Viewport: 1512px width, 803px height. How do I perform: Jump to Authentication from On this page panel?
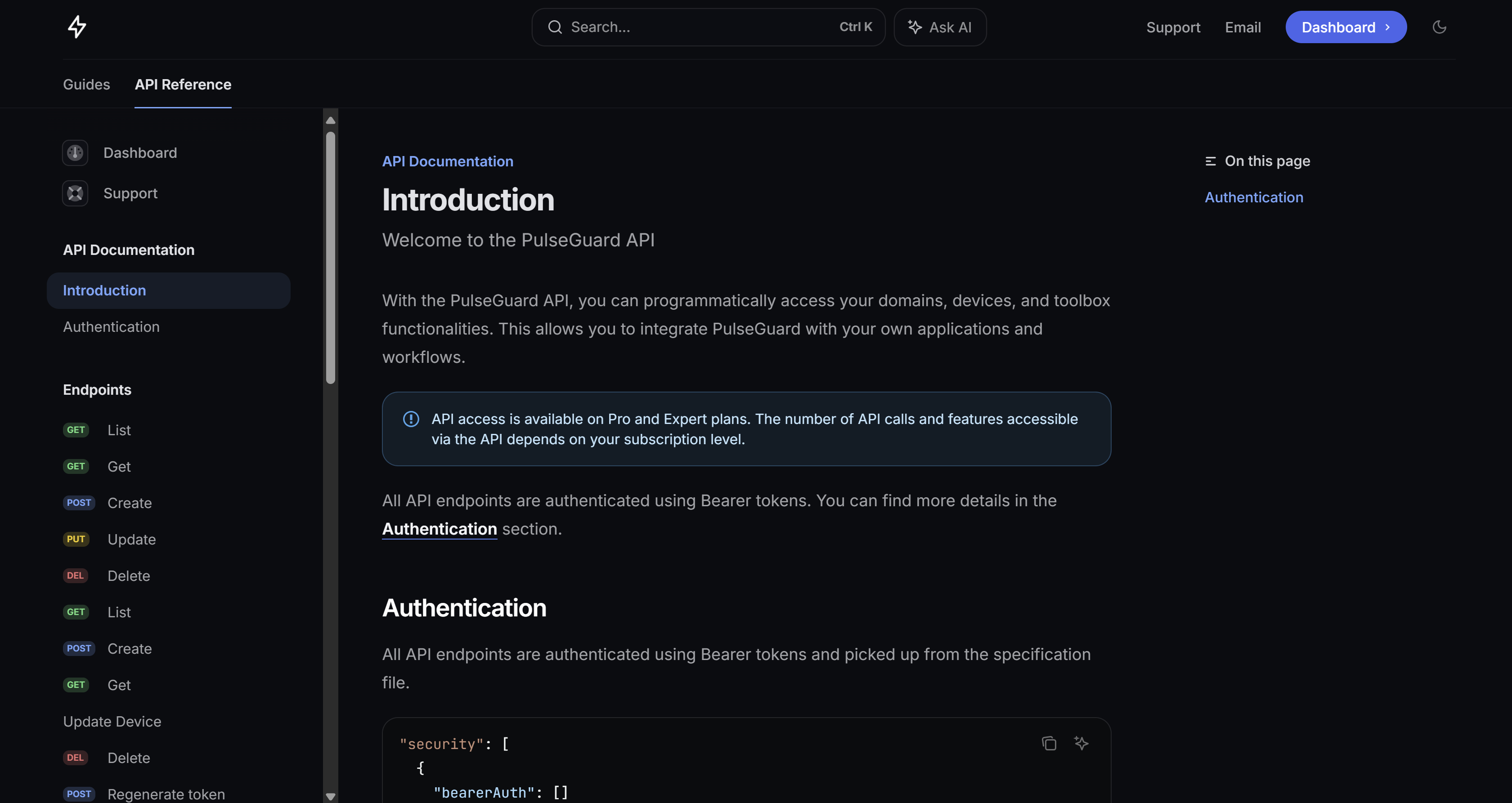click(x=1254, y=197)
